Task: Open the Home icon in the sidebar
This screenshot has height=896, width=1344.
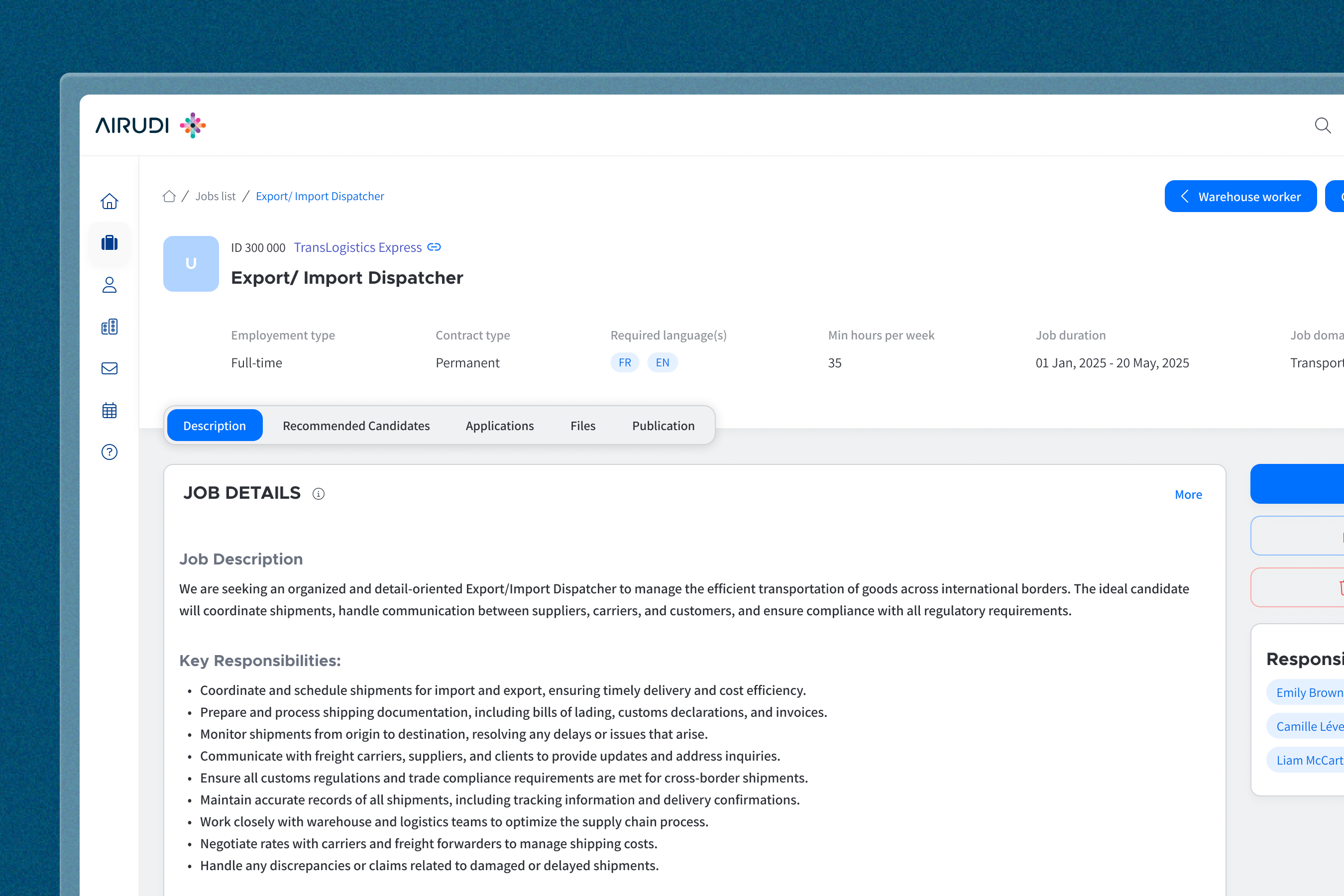Action: pyautogui.click(x=109, y=201)
